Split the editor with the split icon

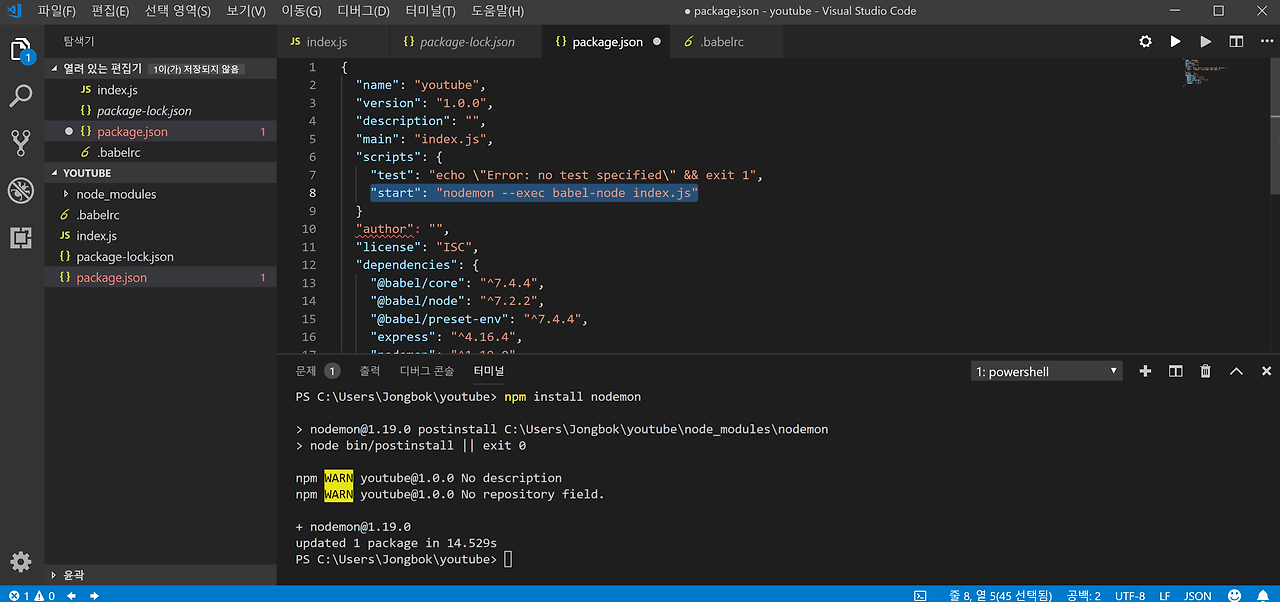(x=1236, y=42)
